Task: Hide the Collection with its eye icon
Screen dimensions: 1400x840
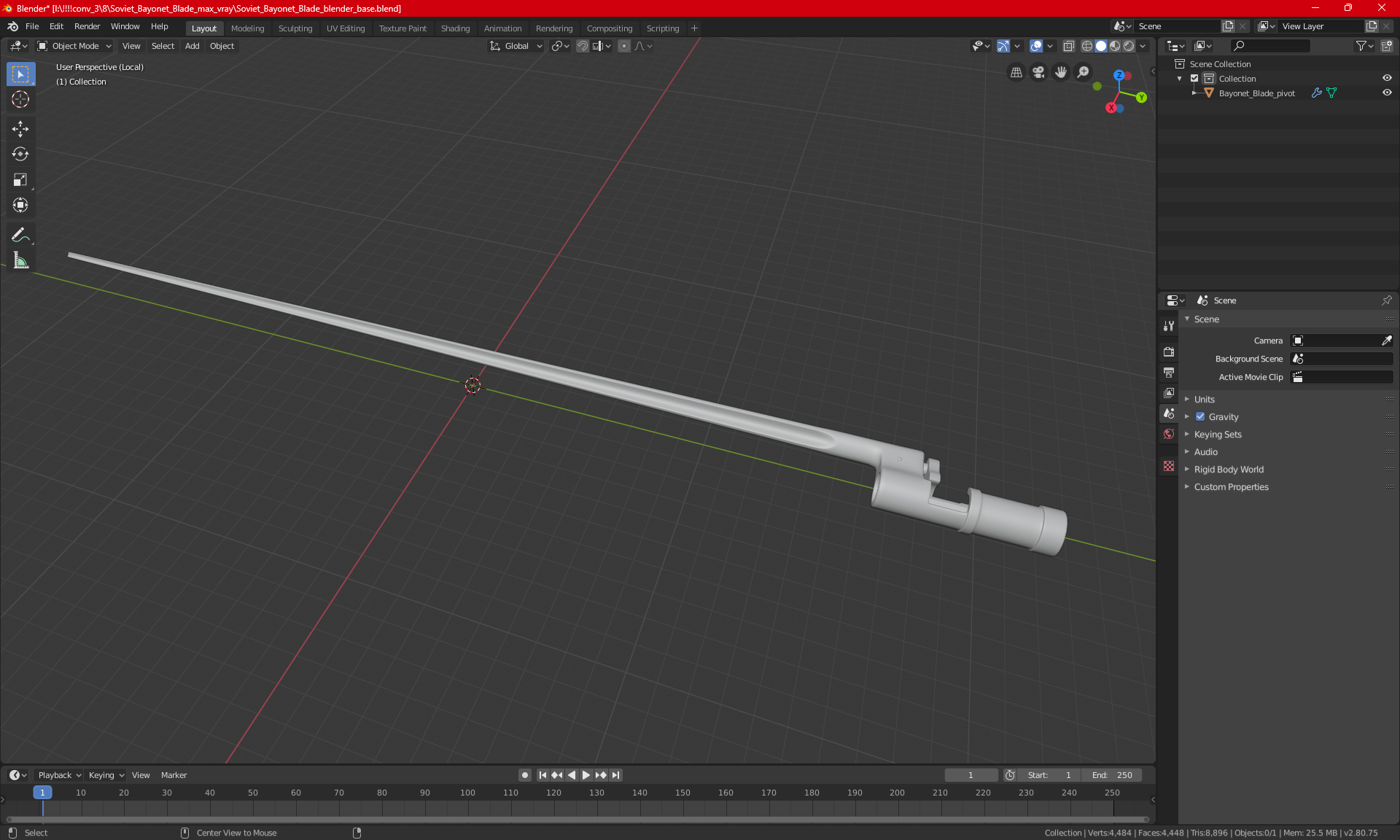Action: click(x=1387, y=79)
